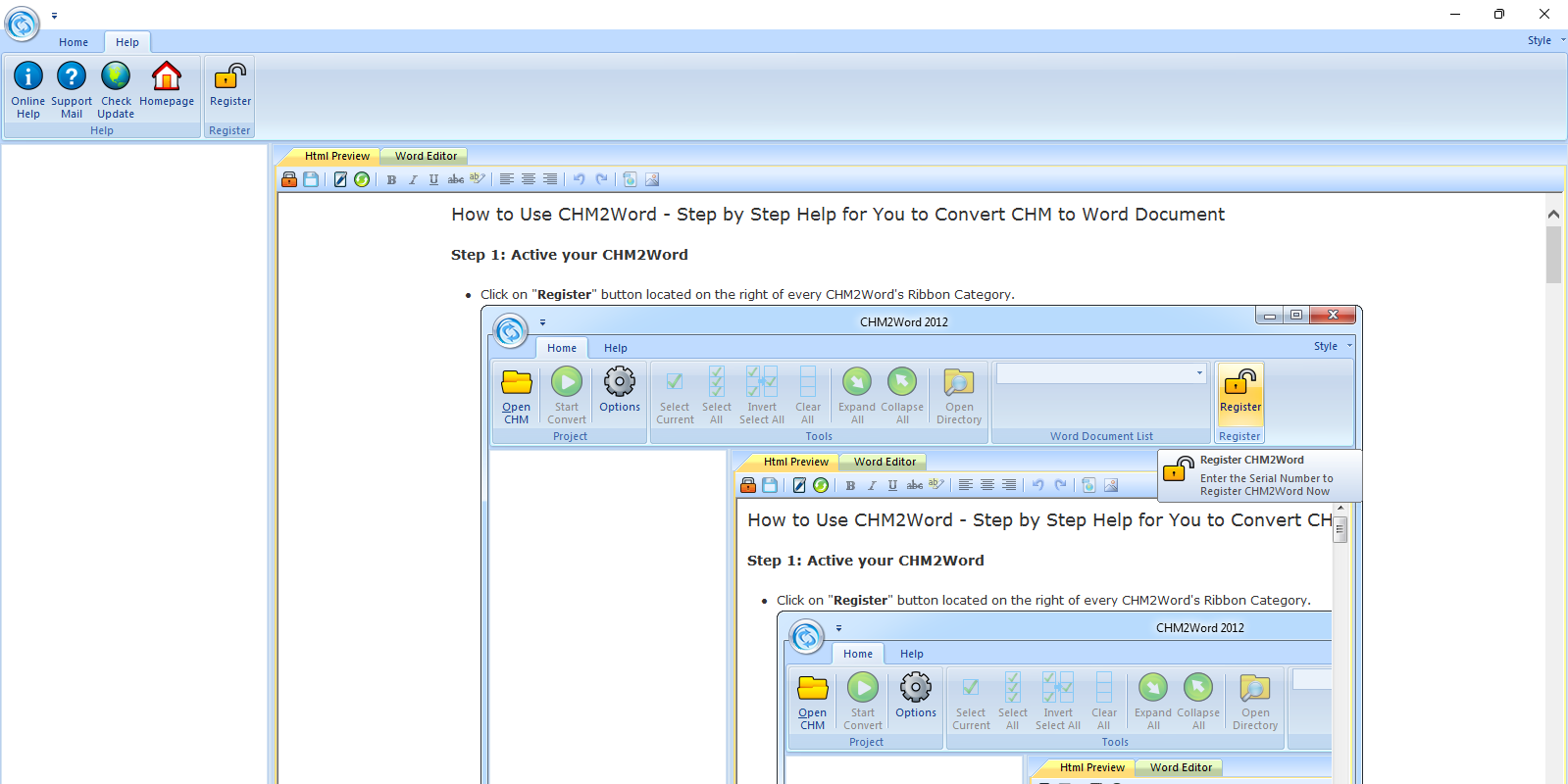Click the strikethrough button in editor toolbar
The height and width of the screenshot is (784, 1568).
pos(456,179)
